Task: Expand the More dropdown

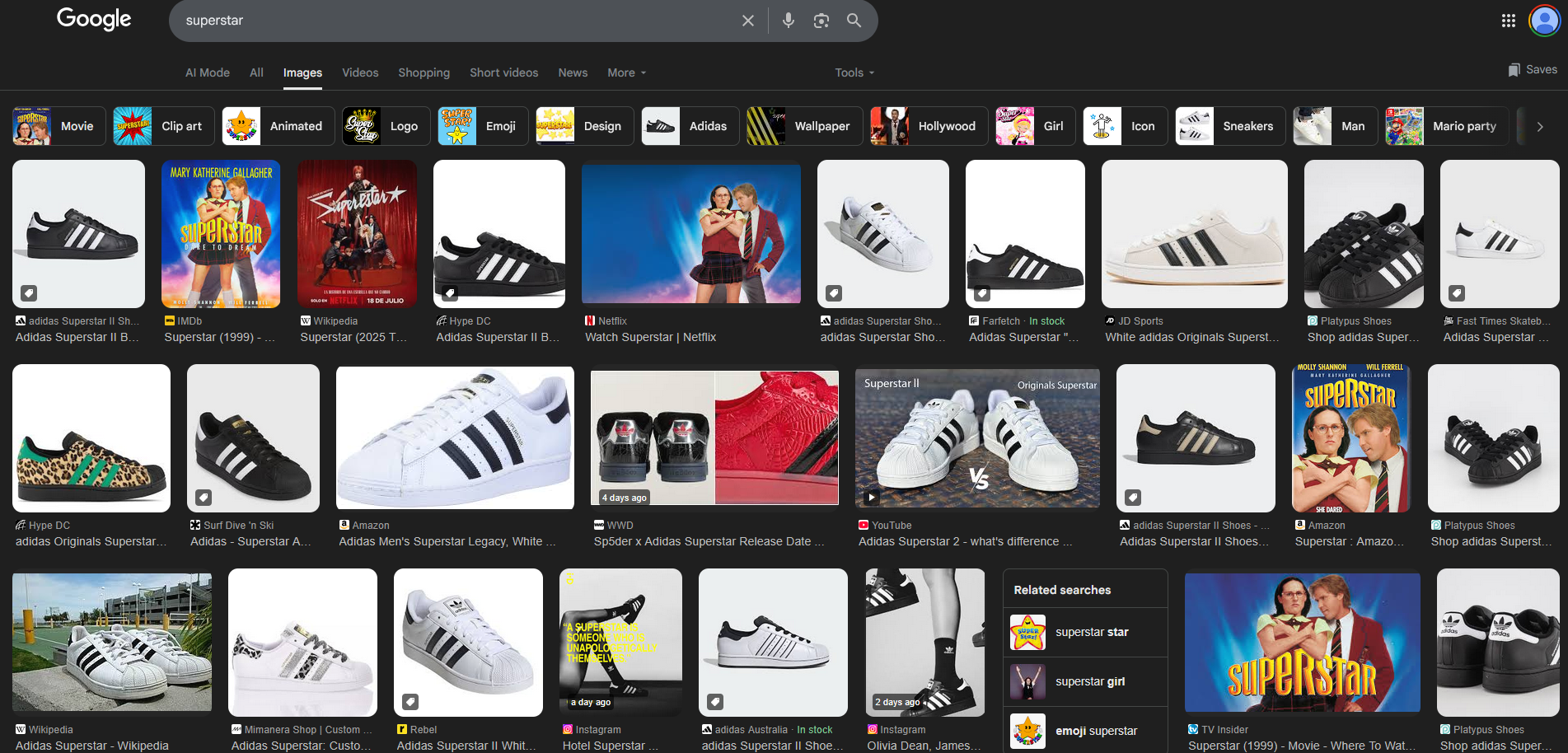Action: point(627,72)
